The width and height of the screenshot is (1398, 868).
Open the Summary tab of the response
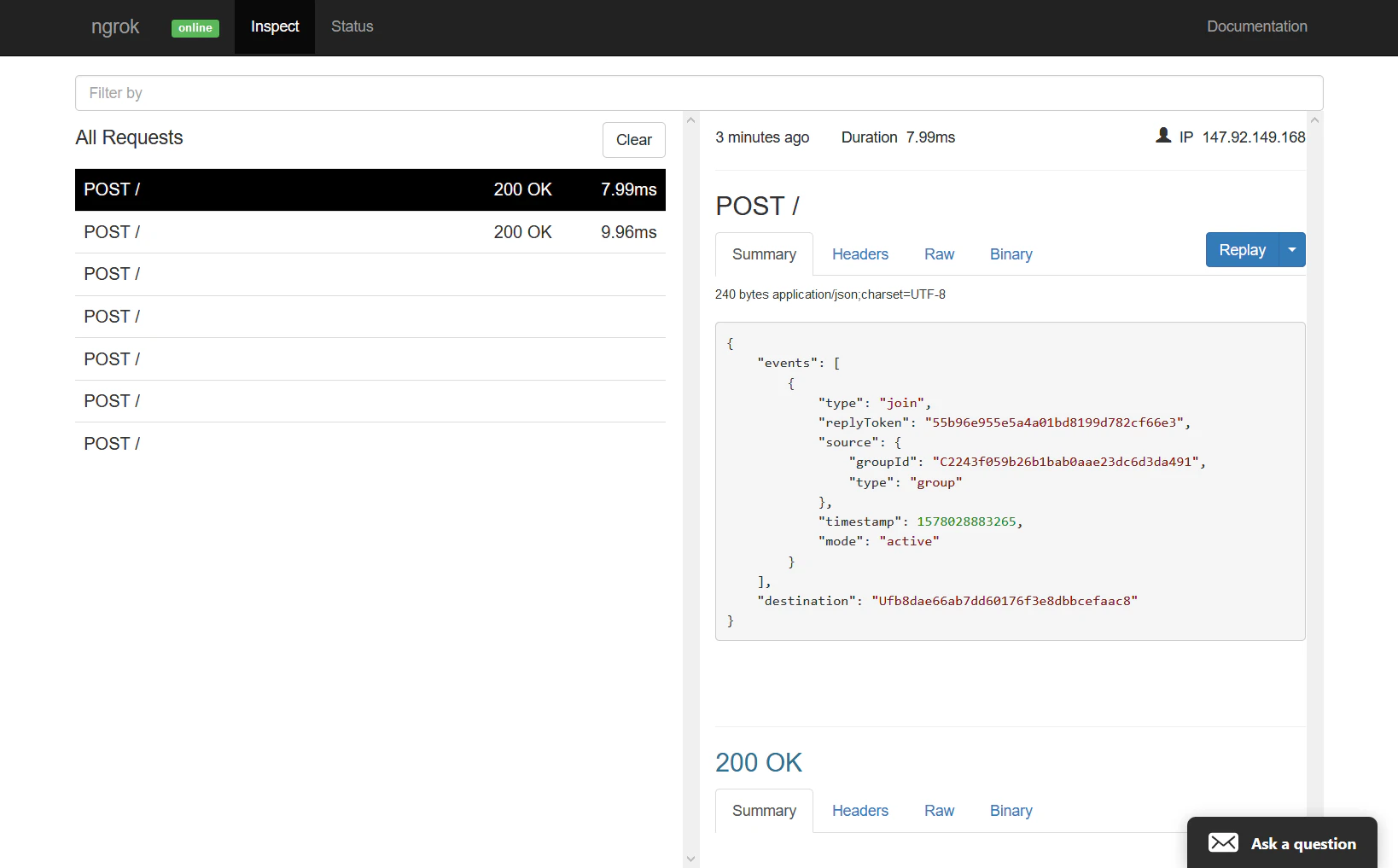tap(764, 811)
